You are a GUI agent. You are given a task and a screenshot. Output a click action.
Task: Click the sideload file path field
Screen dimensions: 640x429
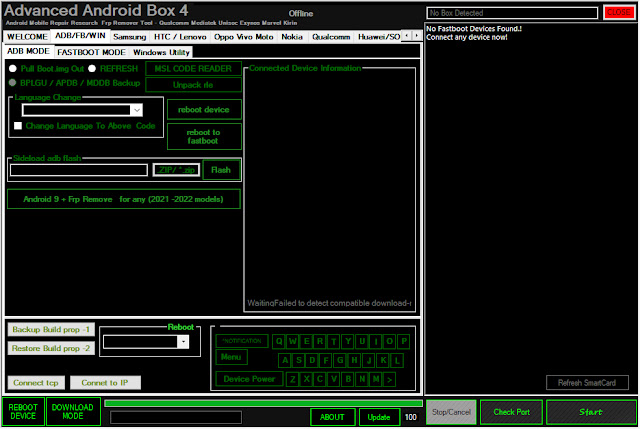pos(79,170)
